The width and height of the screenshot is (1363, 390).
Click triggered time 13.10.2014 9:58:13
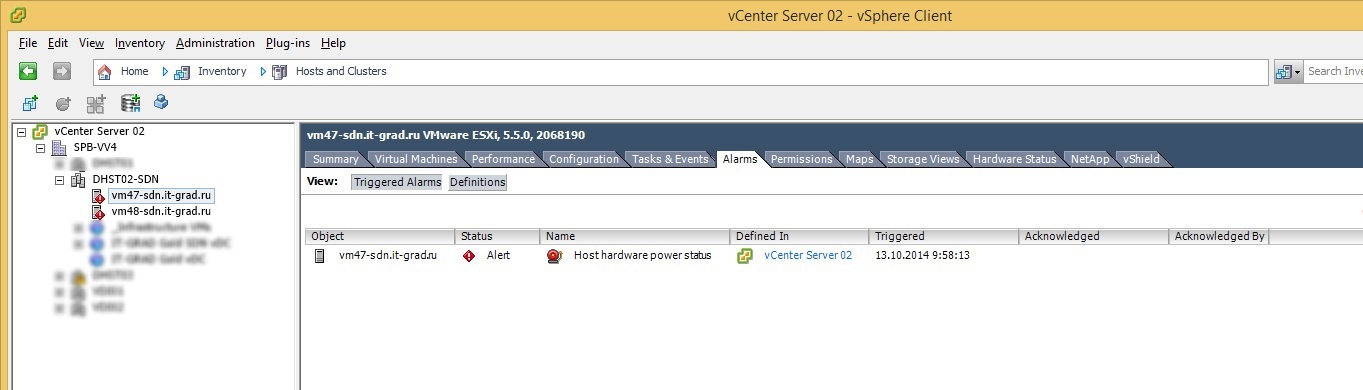pyautogui.click(x=922, y=256)
